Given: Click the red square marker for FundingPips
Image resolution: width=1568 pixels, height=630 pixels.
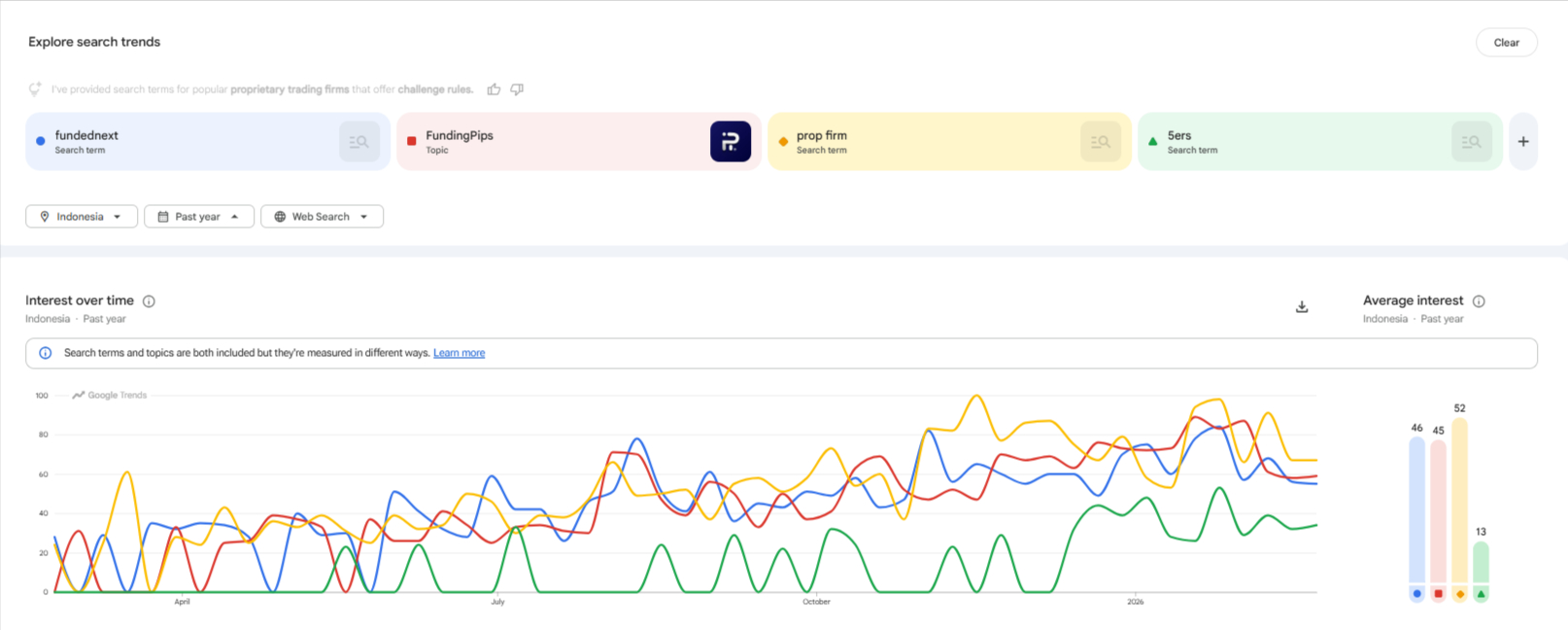Looking at the screenshot, I should [411, 141].
